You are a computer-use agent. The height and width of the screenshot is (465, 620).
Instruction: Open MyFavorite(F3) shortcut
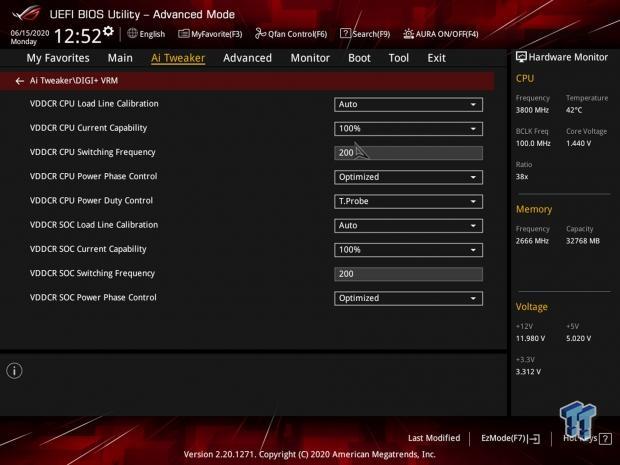pos(210,34)
